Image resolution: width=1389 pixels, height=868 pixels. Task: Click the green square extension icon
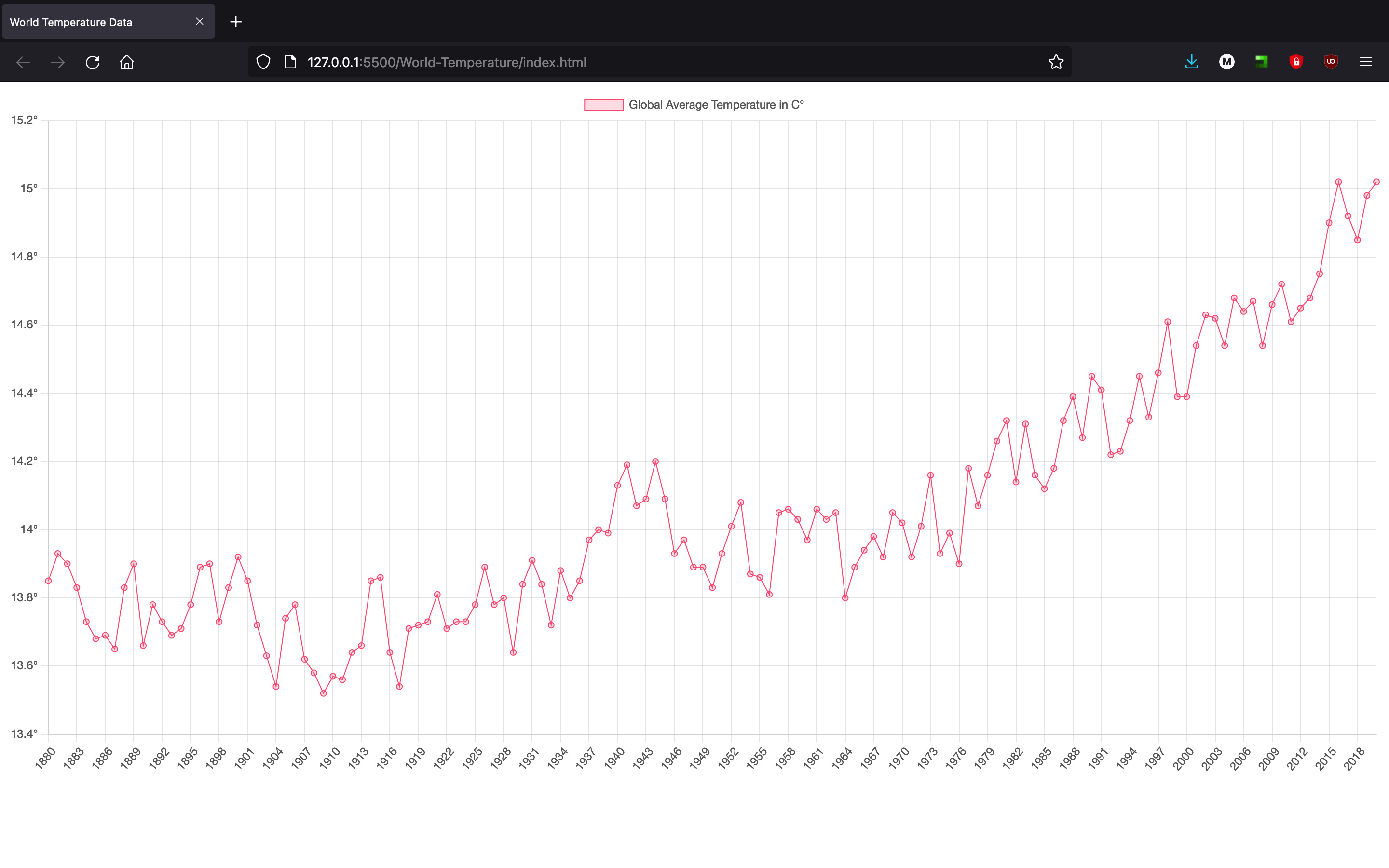pos(1261,62)
